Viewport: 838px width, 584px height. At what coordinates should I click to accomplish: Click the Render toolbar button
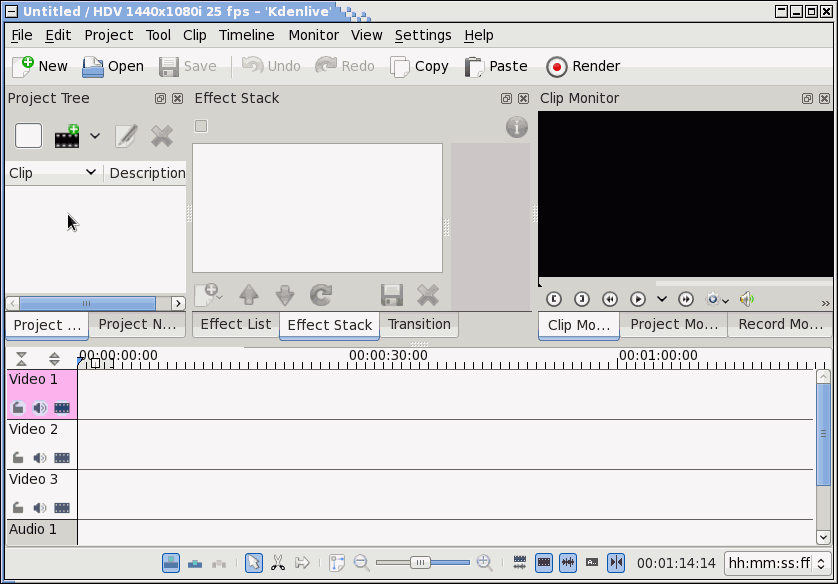pyautogui.click(x=583, y=66)
